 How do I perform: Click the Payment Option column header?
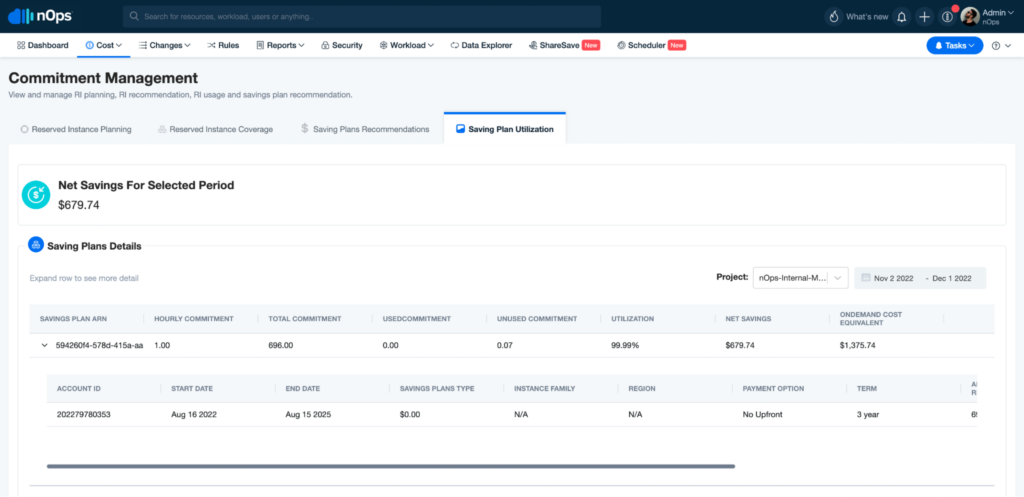point(773,389)
